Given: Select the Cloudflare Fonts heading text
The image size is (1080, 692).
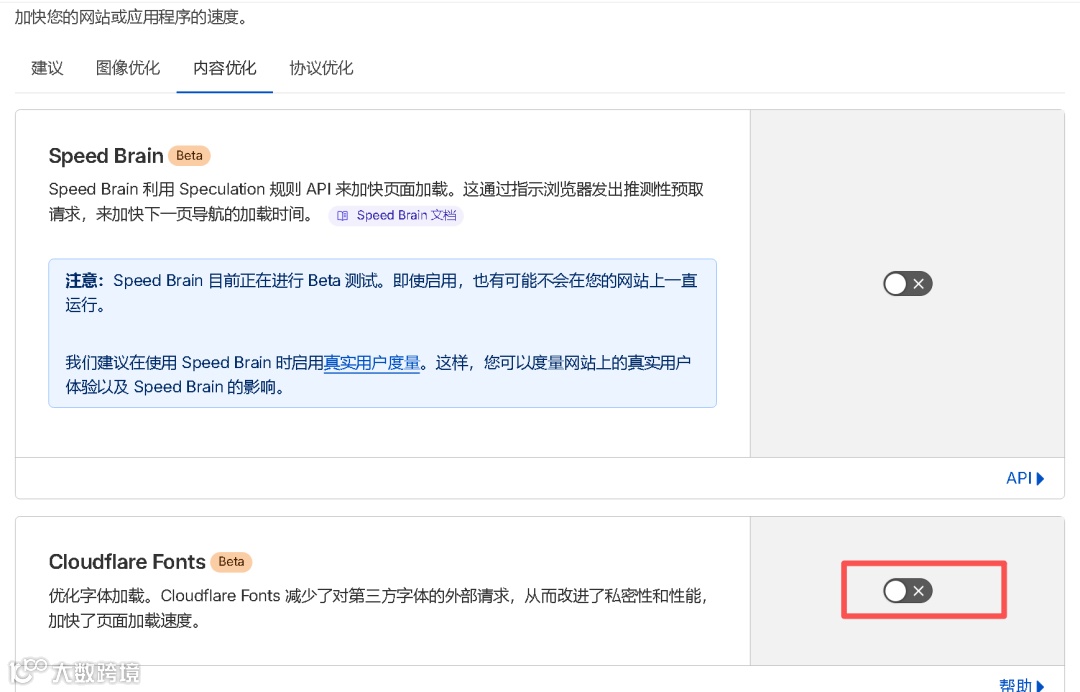Looking at the screenshot, I should click(127, 562).
